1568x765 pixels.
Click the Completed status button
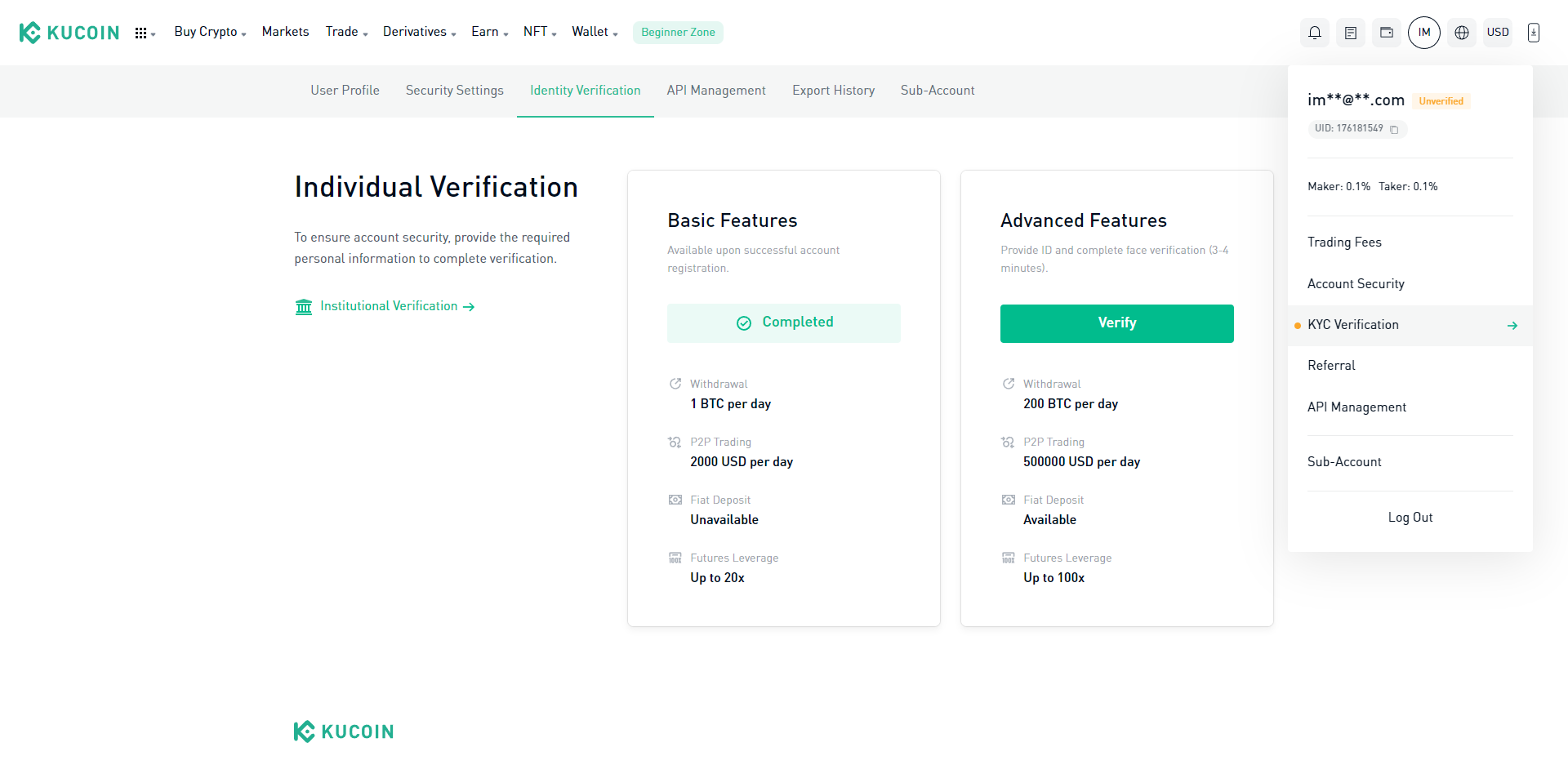[x=784, y=323]
